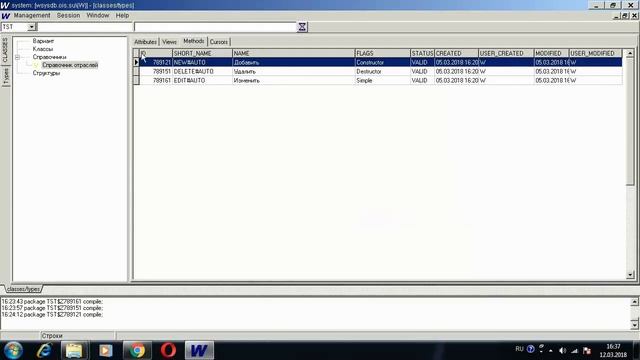This screenshot has height=360, width=640.
Task: Click the current-row arrow indicator for NEW#AUTO
Action: coord(136,62)
